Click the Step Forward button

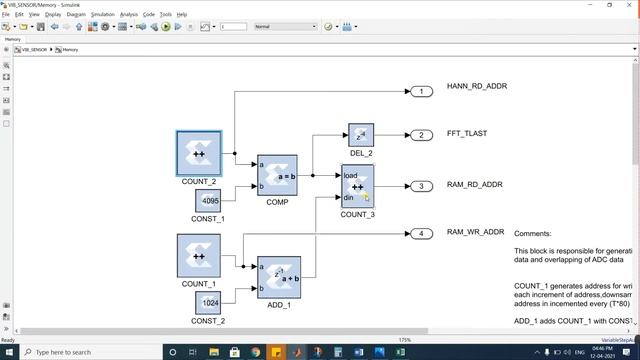178,27
